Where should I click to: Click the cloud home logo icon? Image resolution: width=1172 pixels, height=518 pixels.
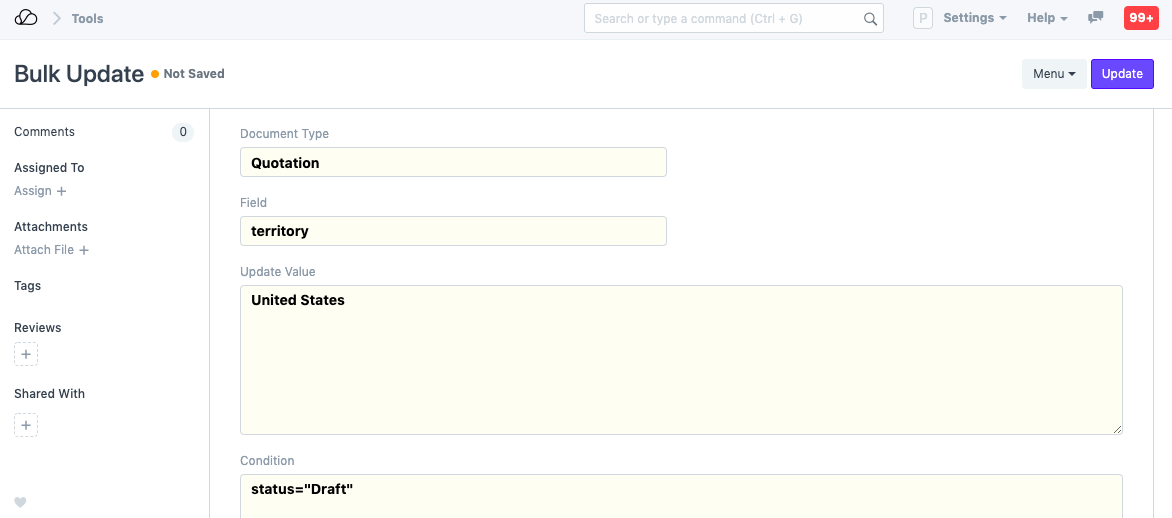point(26,18)
